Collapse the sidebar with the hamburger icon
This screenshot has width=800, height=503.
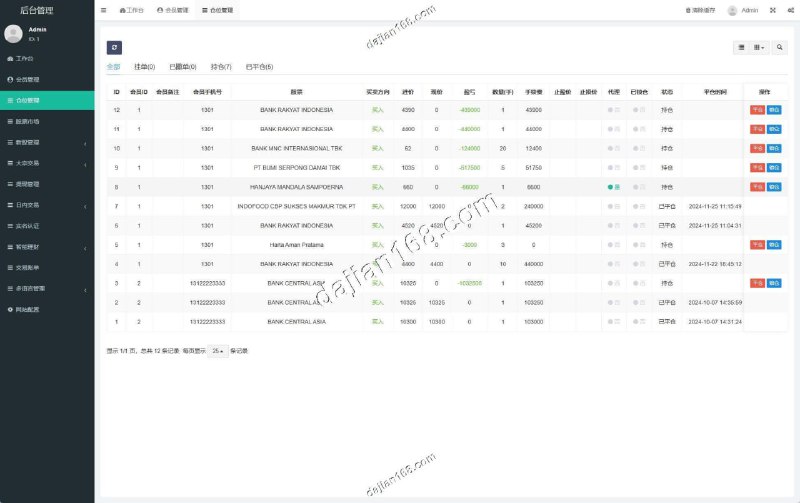[x=103, y=10]
